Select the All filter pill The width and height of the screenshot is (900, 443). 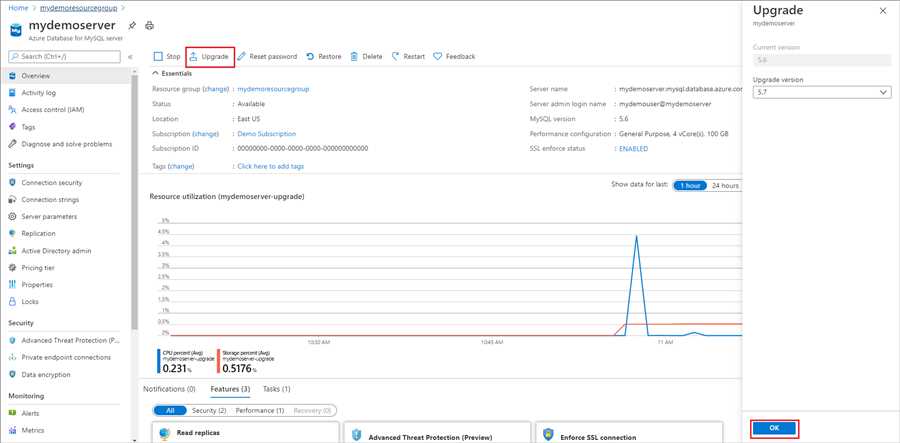tap(170, 411)
